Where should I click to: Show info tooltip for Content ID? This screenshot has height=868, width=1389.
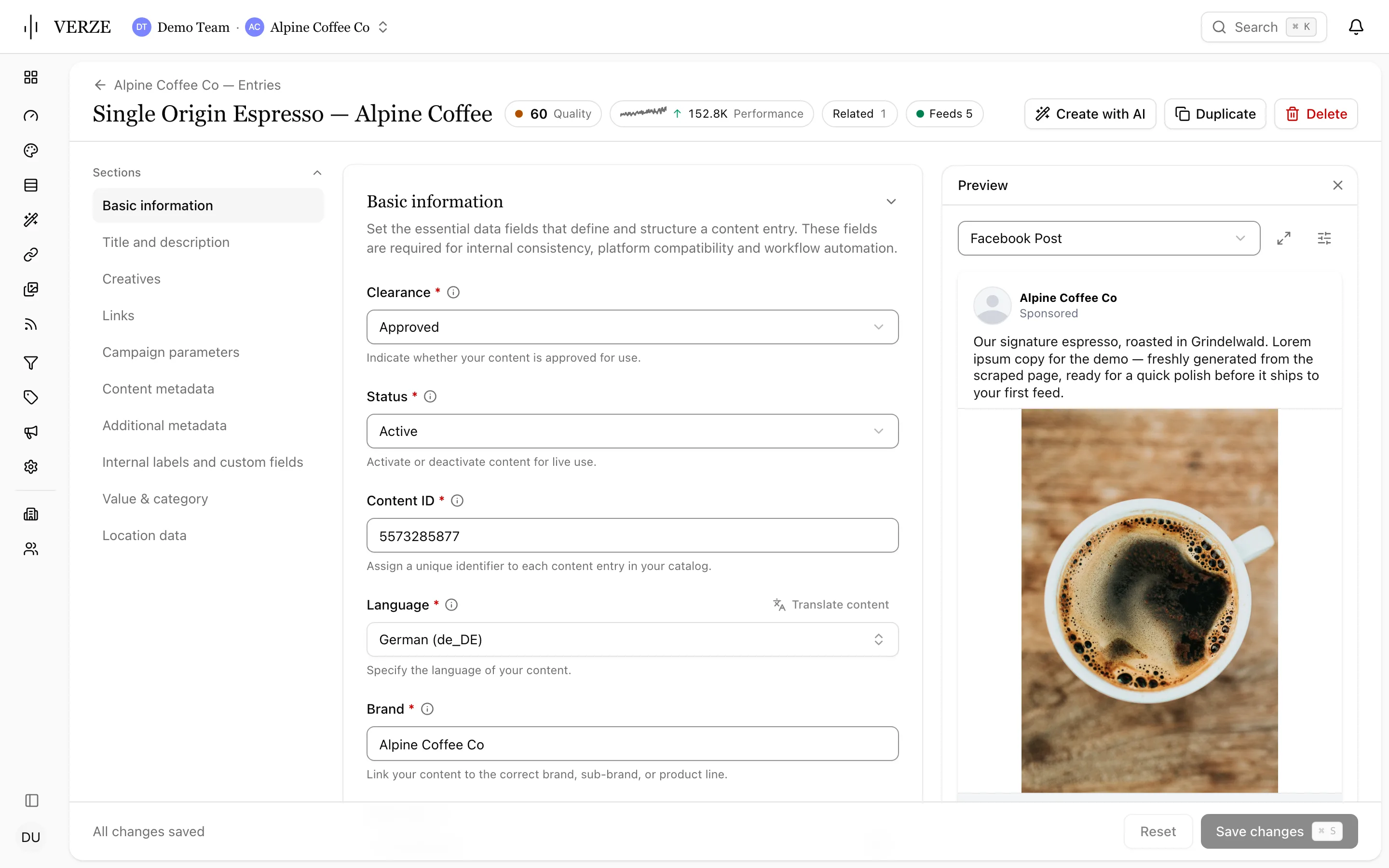(x=457, y=501)
